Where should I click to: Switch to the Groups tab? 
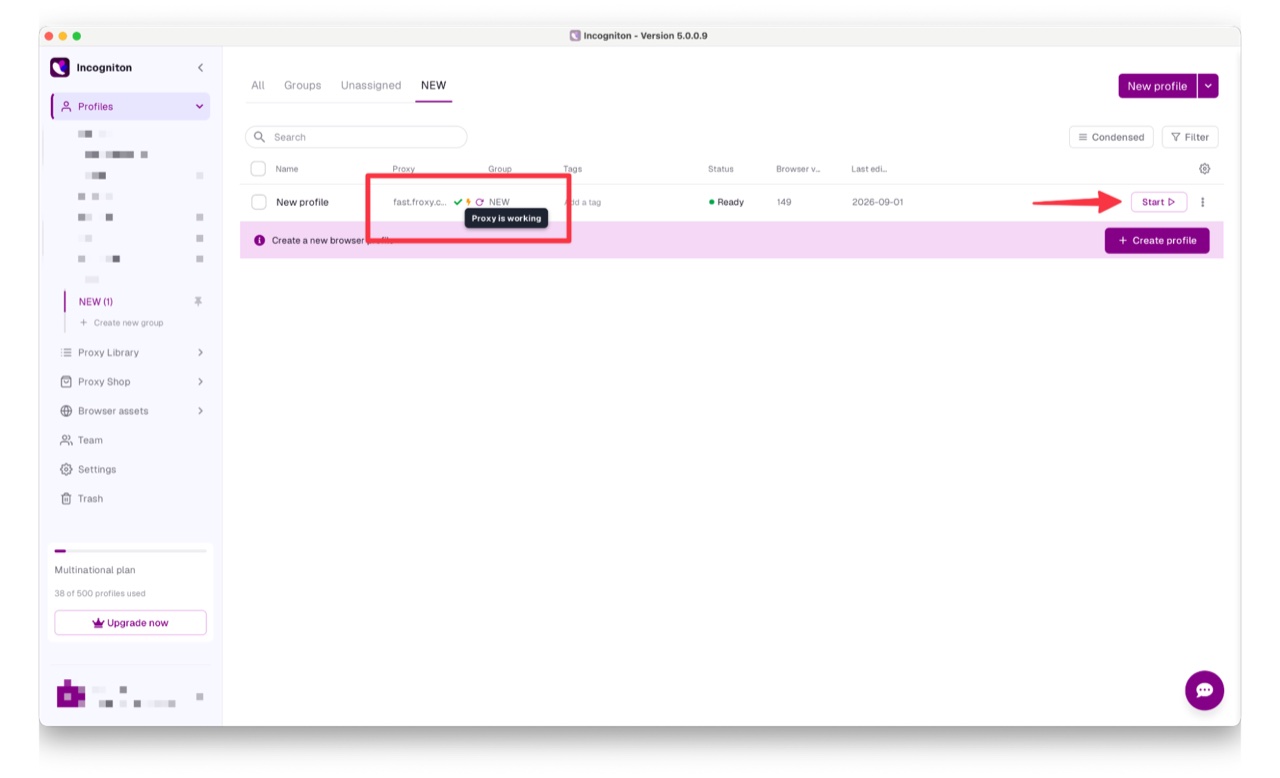pos(303,85)
